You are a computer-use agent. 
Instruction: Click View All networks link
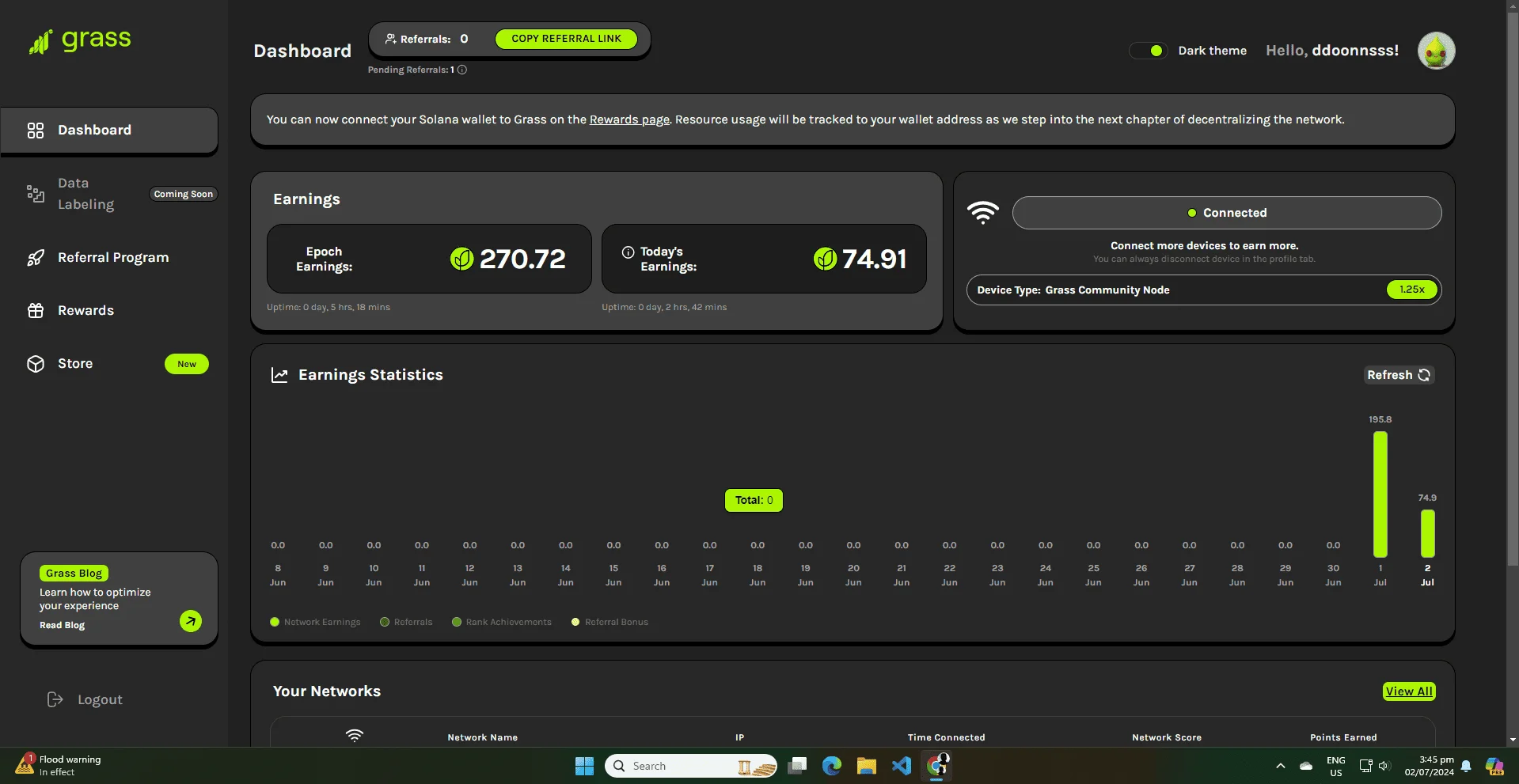pyautogui.click(x=1409, y=691)
